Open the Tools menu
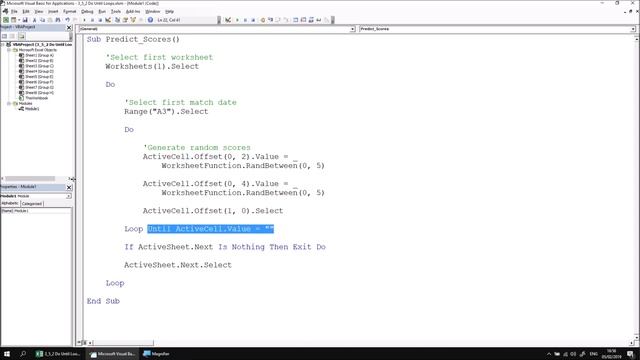Screen dimensions: 640x360 coord(116,11)
